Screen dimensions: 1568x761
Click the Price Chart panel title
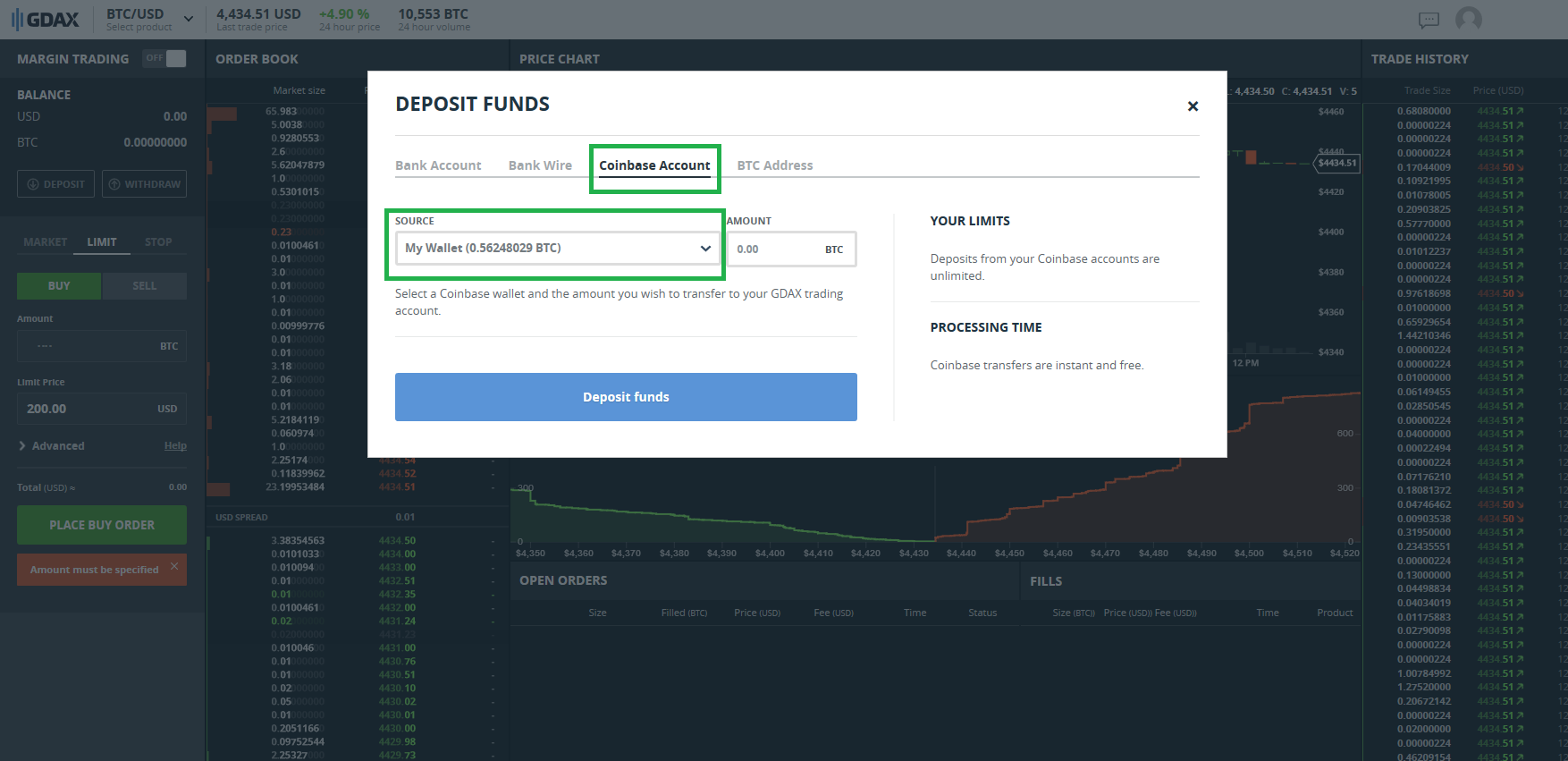pyautogui.click(x=560, y=59)
